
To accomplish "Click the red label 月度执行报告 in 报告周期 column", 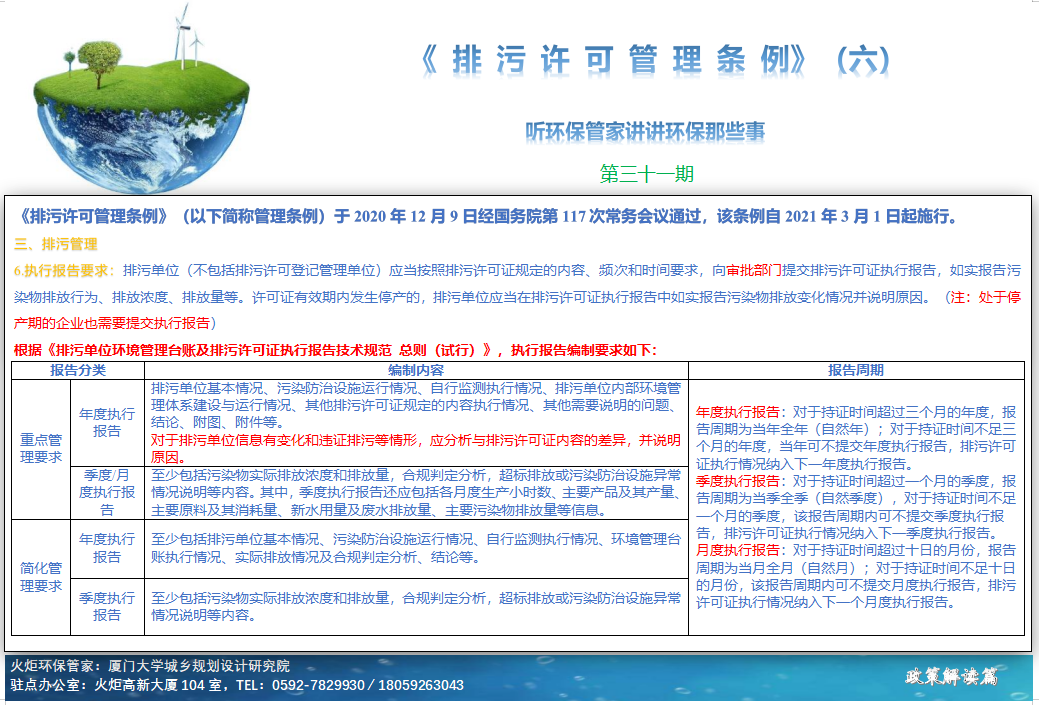I will (738, 550).
